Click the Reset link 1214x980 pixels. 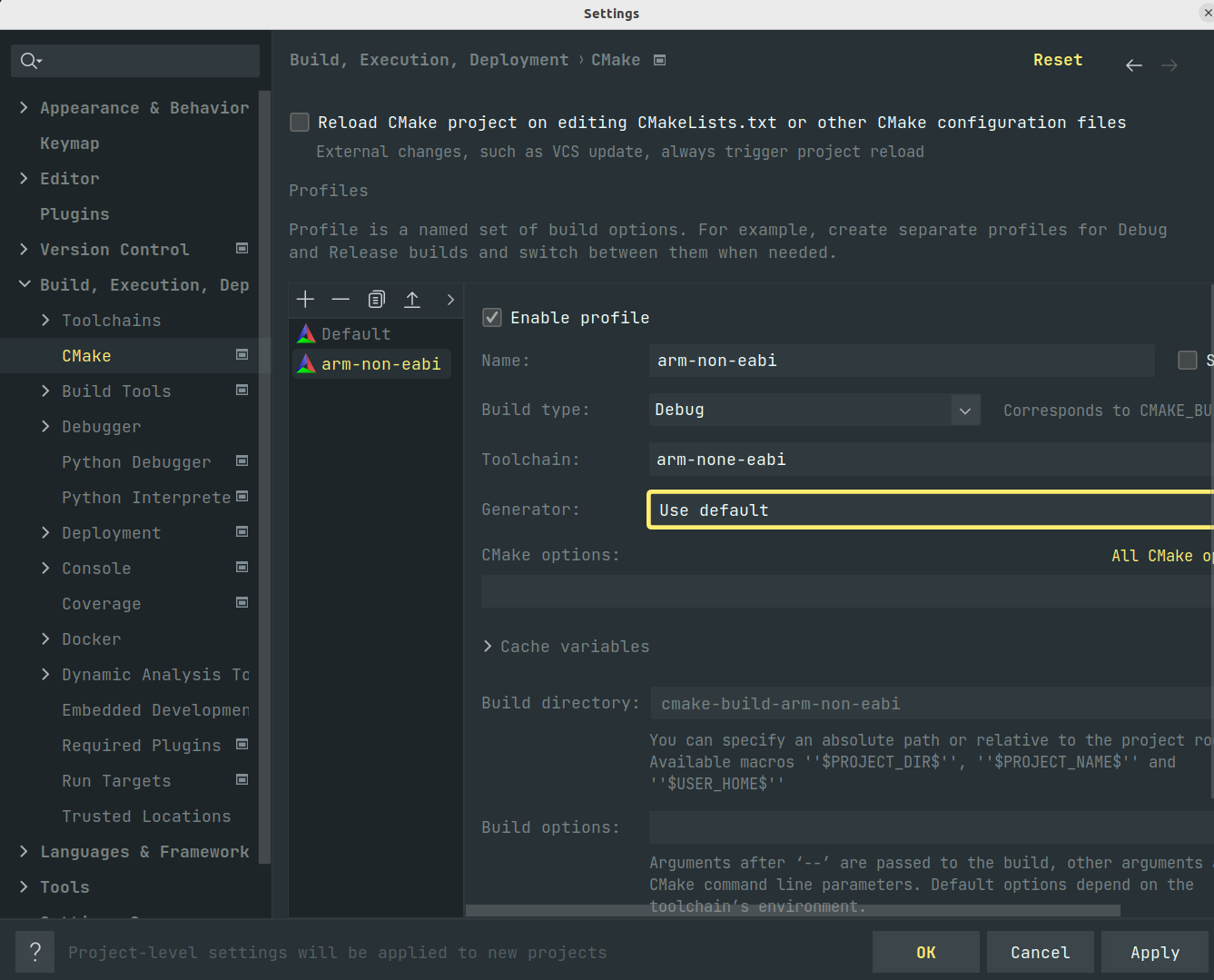1058,60
